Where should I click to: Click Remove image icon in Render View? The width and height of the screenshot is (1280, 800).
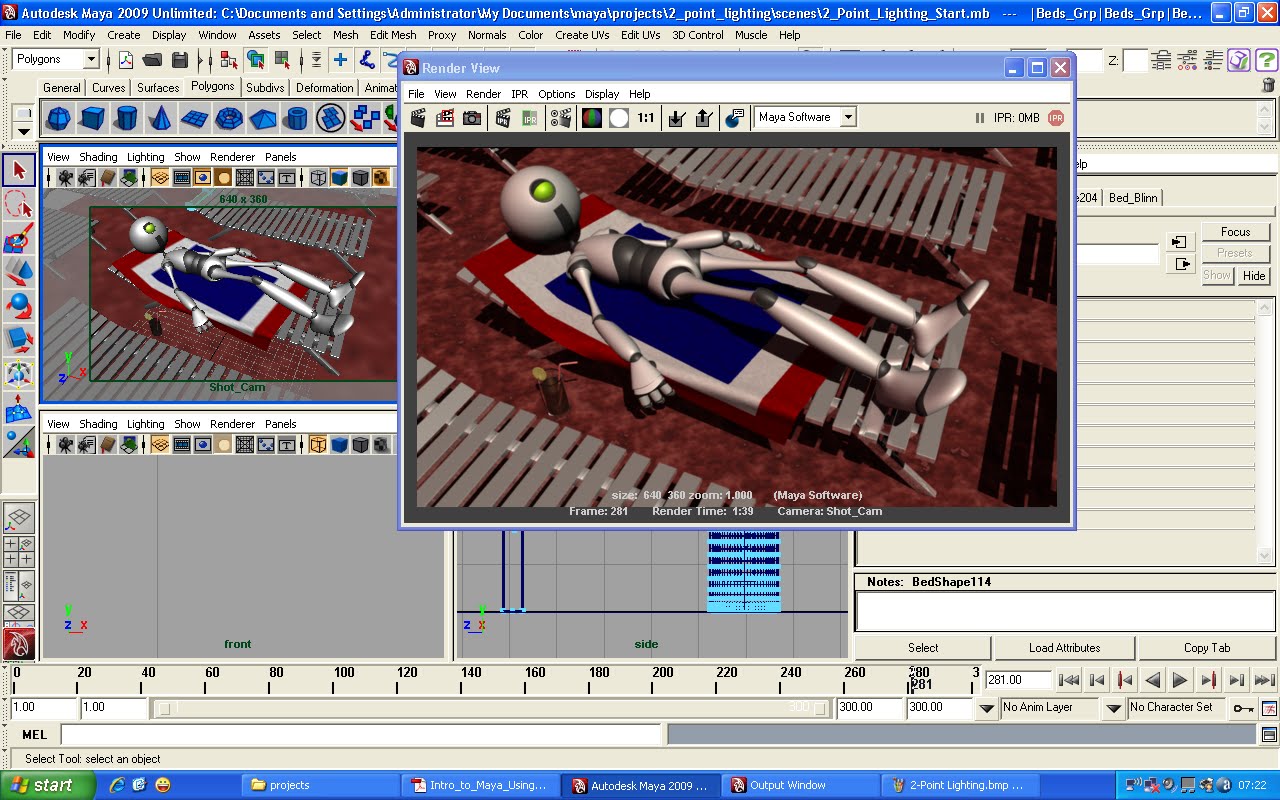703,118
